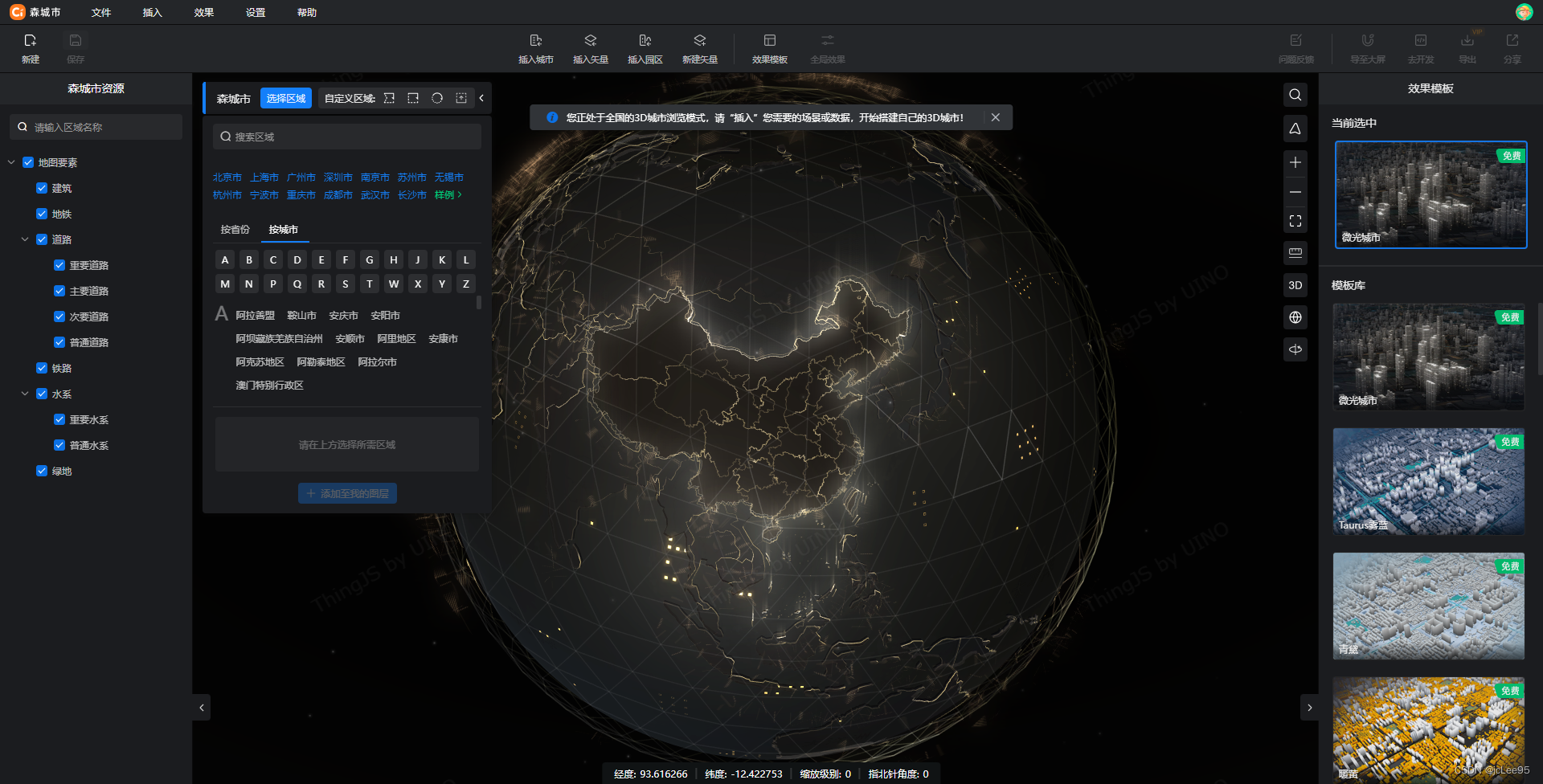Click the 导出 export icon
Screen dimensions: 1543x784
[1467, 40]
